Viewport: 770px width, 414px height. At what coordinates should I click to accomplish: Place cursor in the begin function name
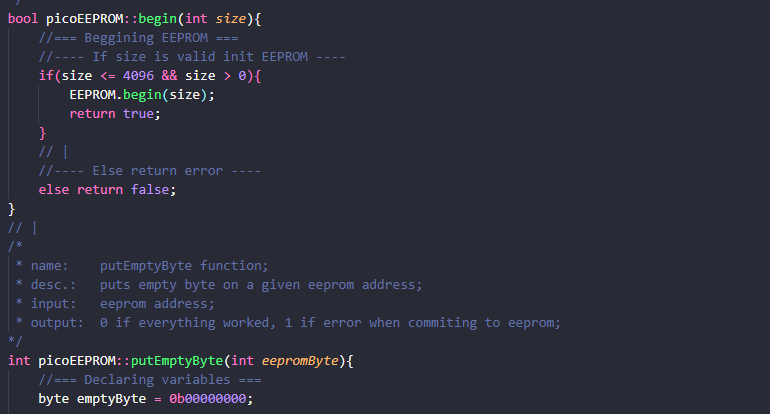point(157,19)
